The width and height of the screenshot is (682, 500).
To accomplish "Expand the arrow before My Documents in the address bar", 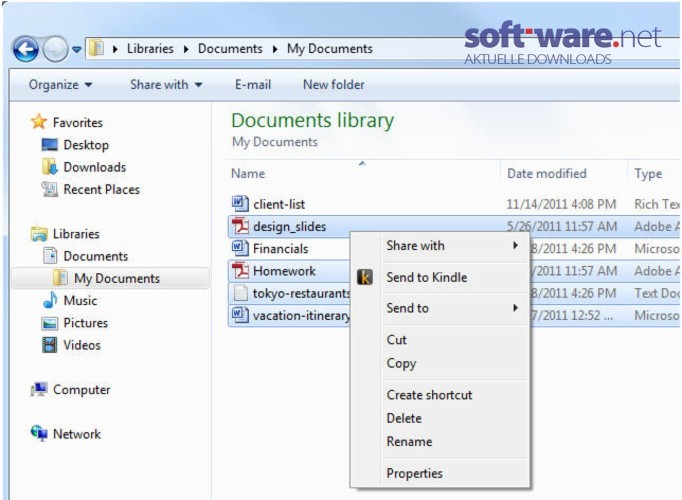I will click(275, 49).
